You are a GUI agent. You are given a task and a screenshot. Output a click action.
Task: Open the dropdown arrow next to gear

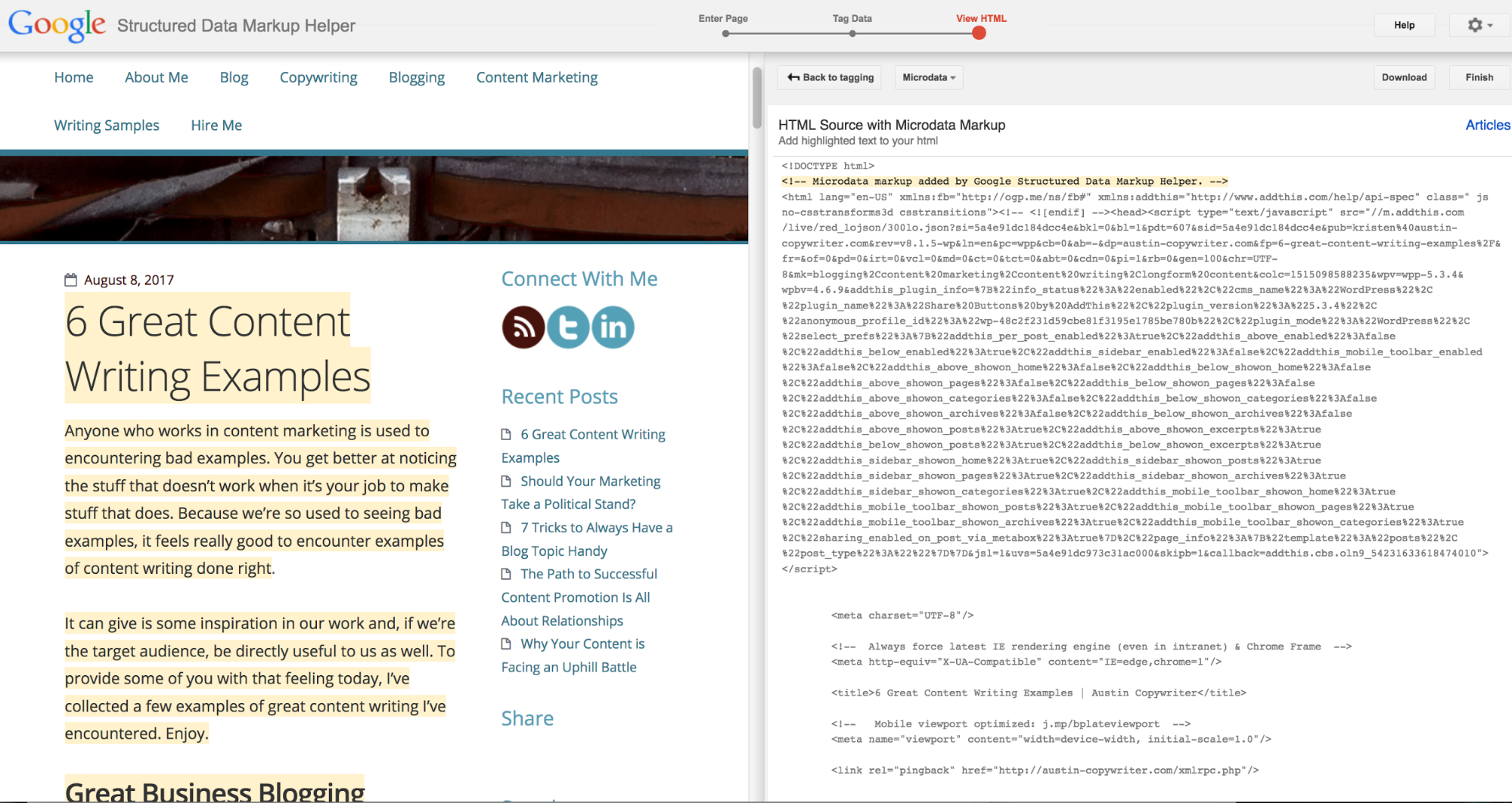(1491, 26)
